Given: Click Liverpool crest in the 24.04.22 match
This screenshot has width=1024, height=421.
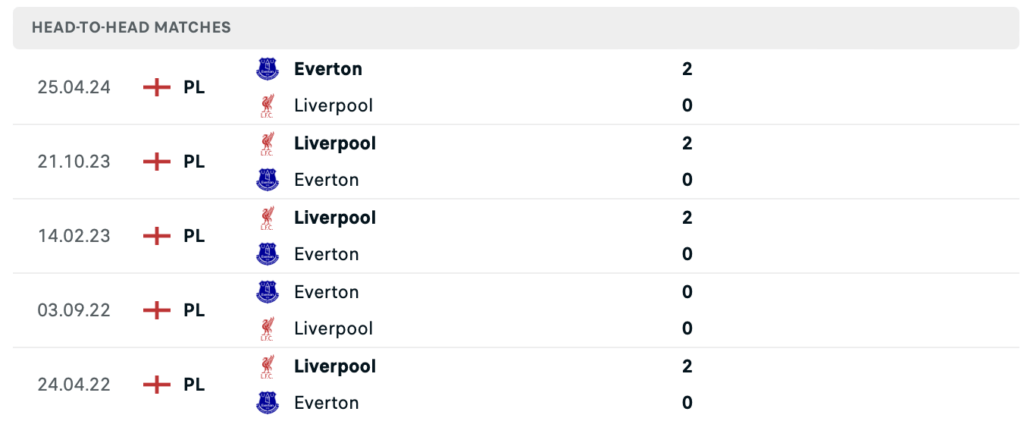Looking at the screenshot, I should [267, 367].
